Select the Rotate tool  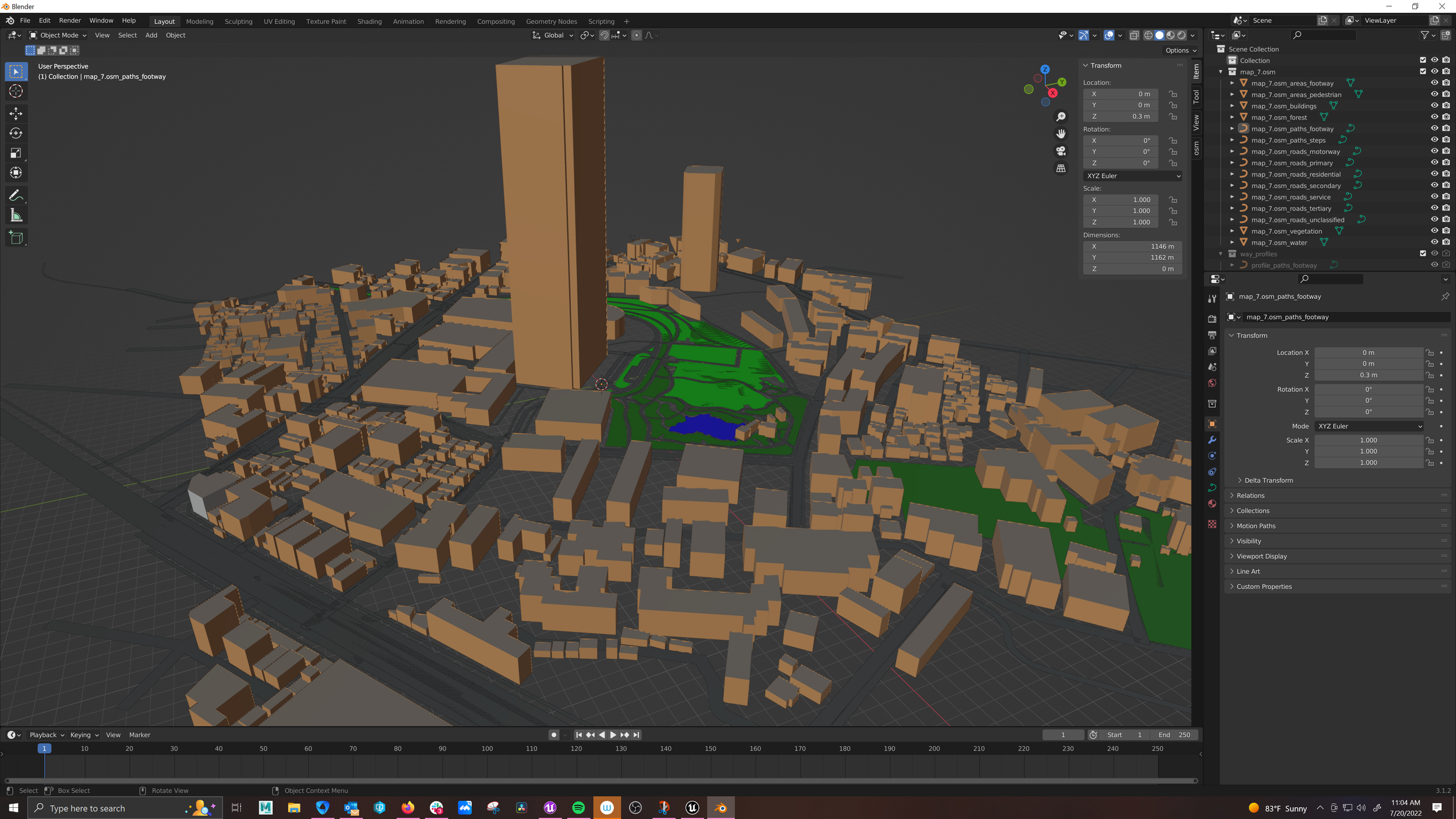(x=16, y=133)
